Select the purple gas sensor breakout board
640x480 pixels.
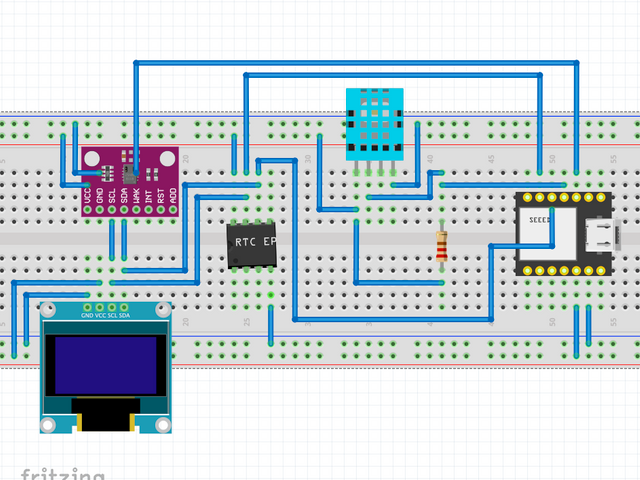[x=130, y=180]
